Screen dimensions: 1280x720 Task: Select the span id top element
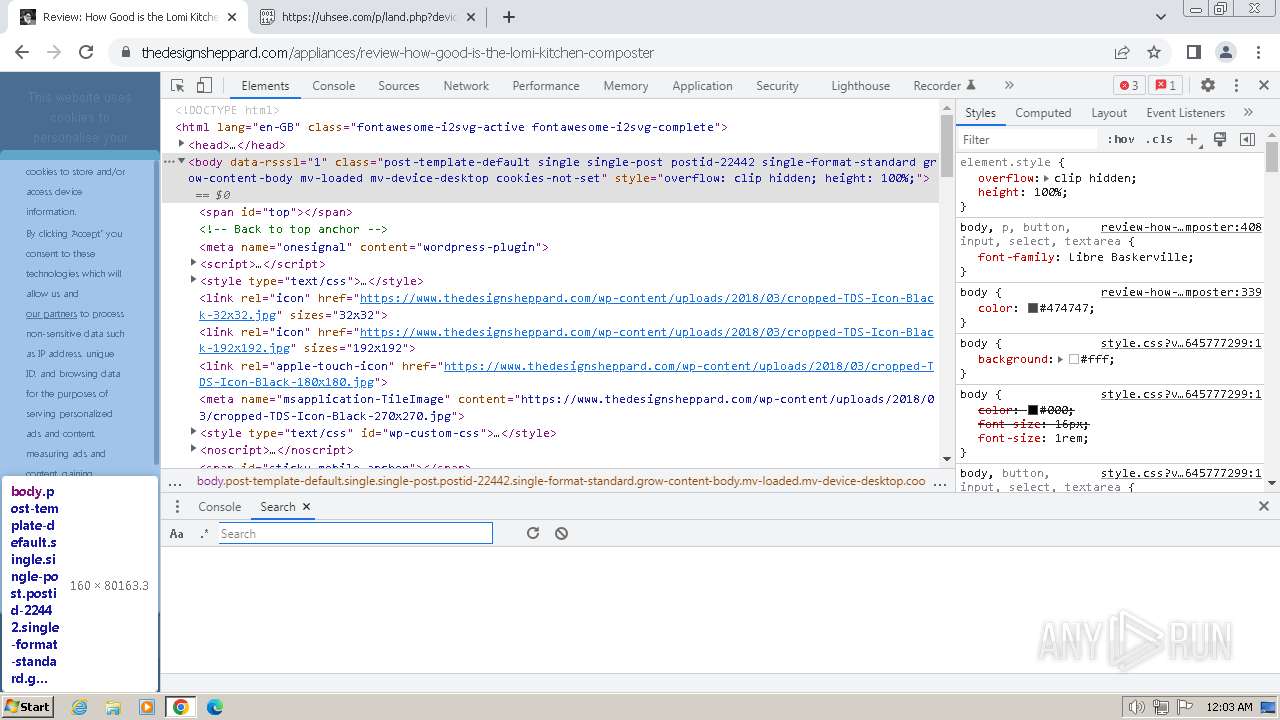276,212
